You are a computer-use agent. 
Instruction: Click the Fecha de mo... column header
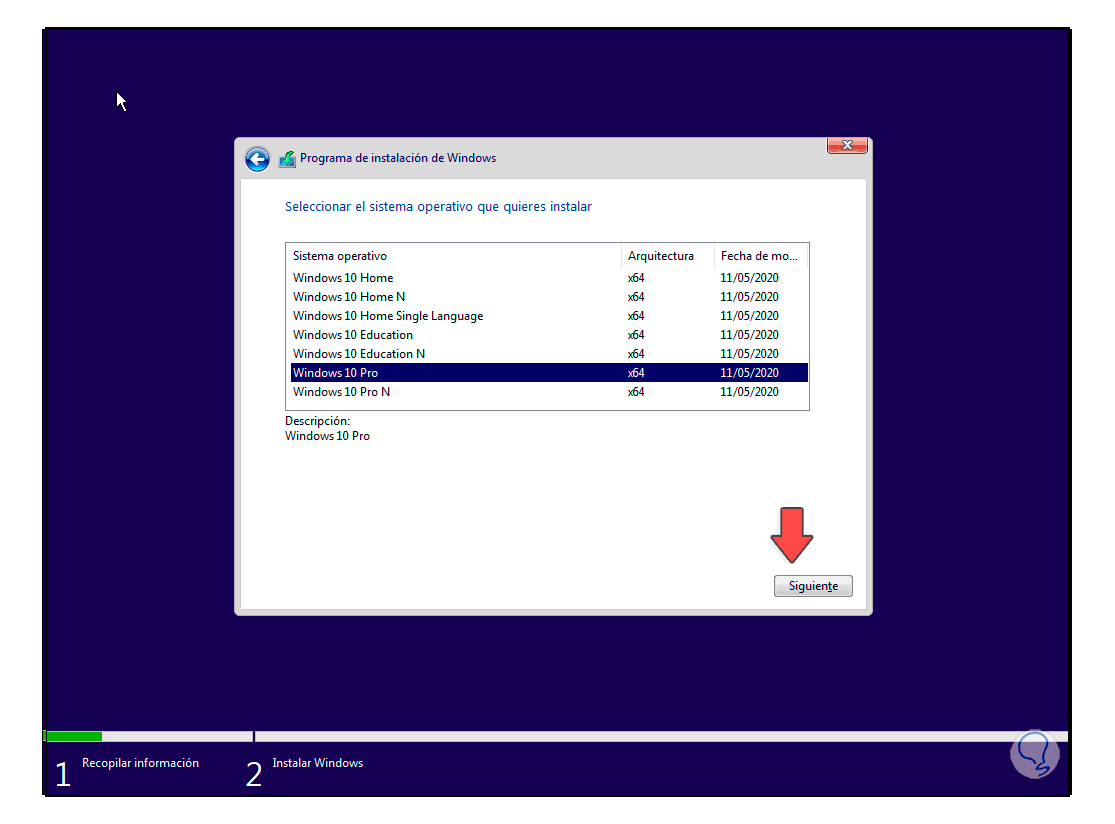[x=761, y=256]
